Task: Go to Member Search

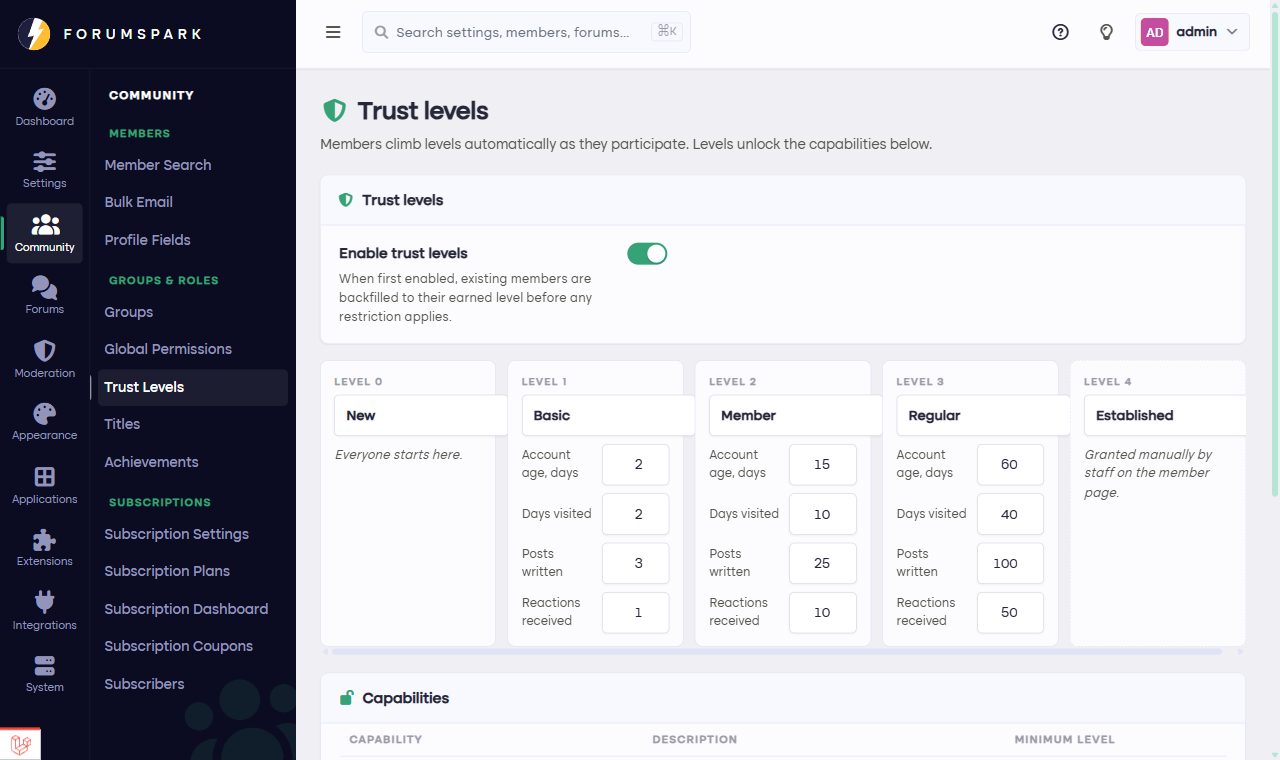Action: [158, 165]
